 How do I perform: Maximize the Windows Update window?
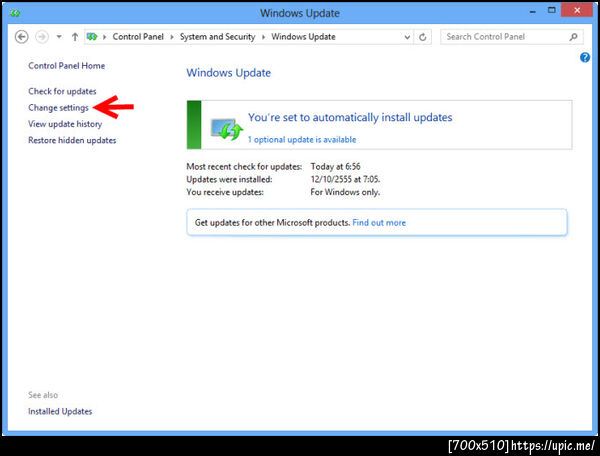click(x=551, y=11)
